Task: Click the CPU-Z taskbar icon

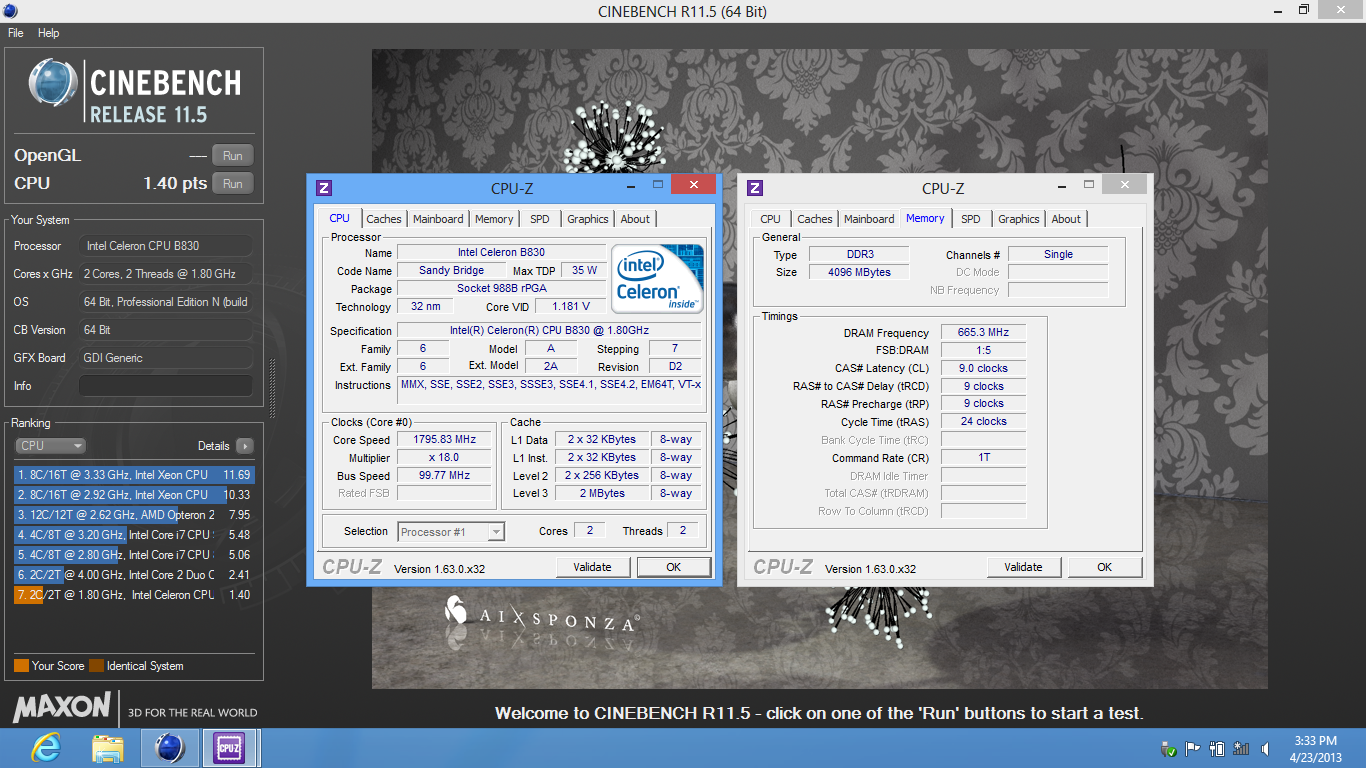Action: click(x=231, y=748)
